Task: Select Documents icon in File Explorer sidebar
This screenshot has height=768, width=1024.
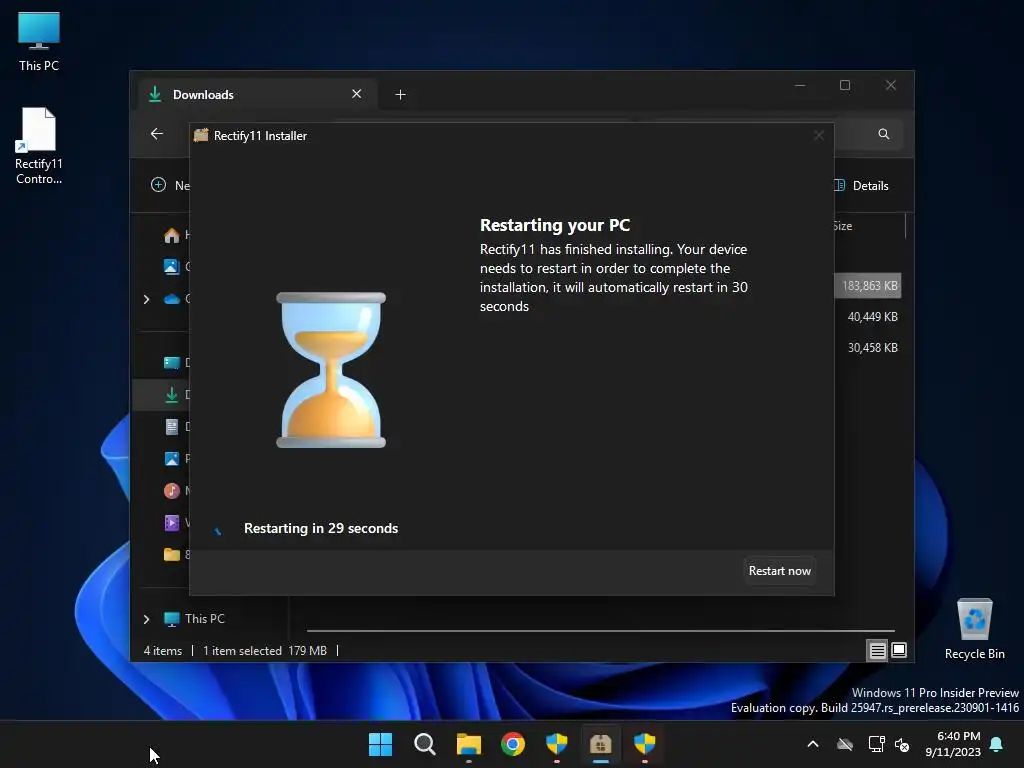Action: point(172,426)
